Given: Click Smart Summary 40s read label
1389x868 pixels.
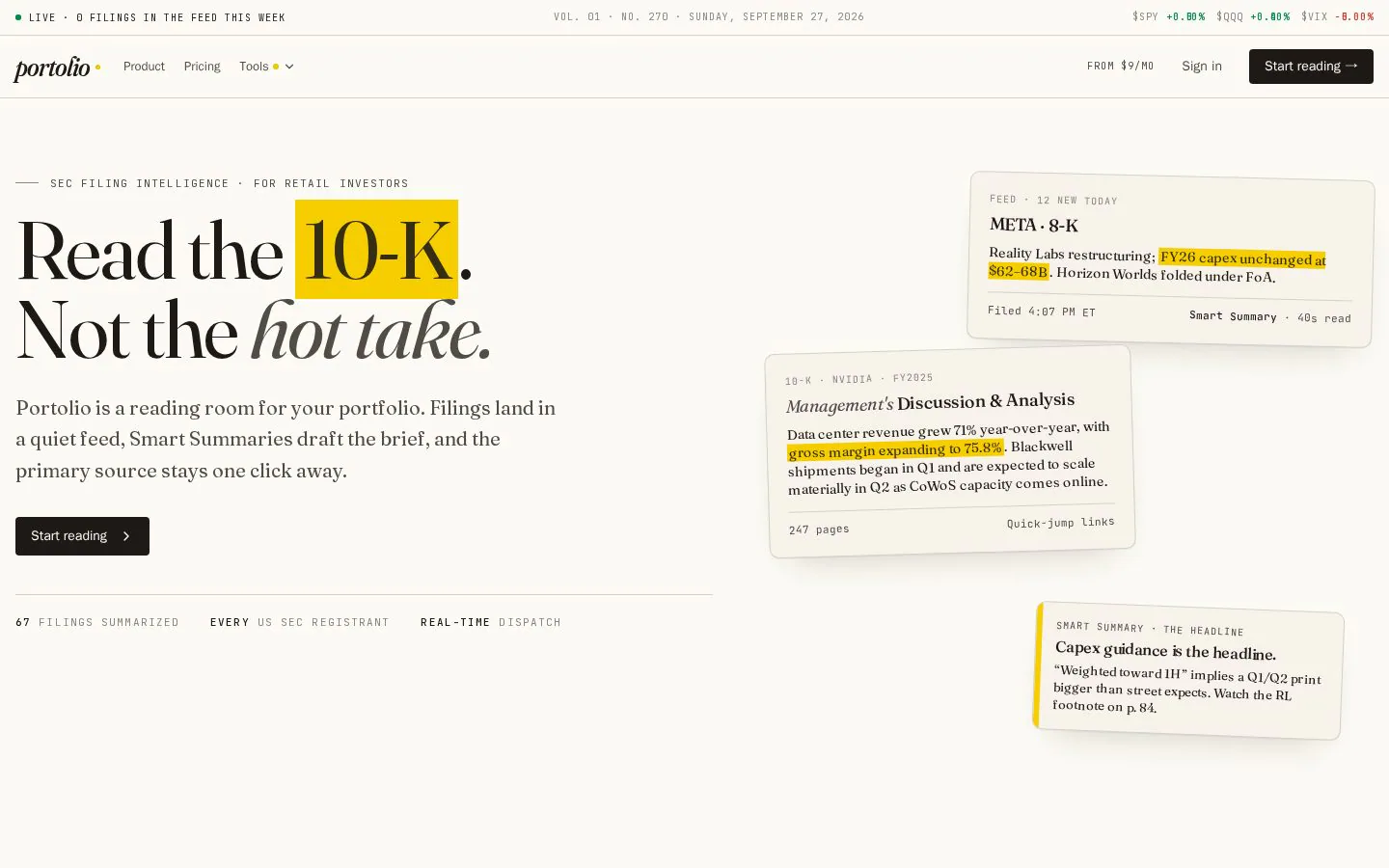Looking at the screenshot, I should click(1269, 316).
